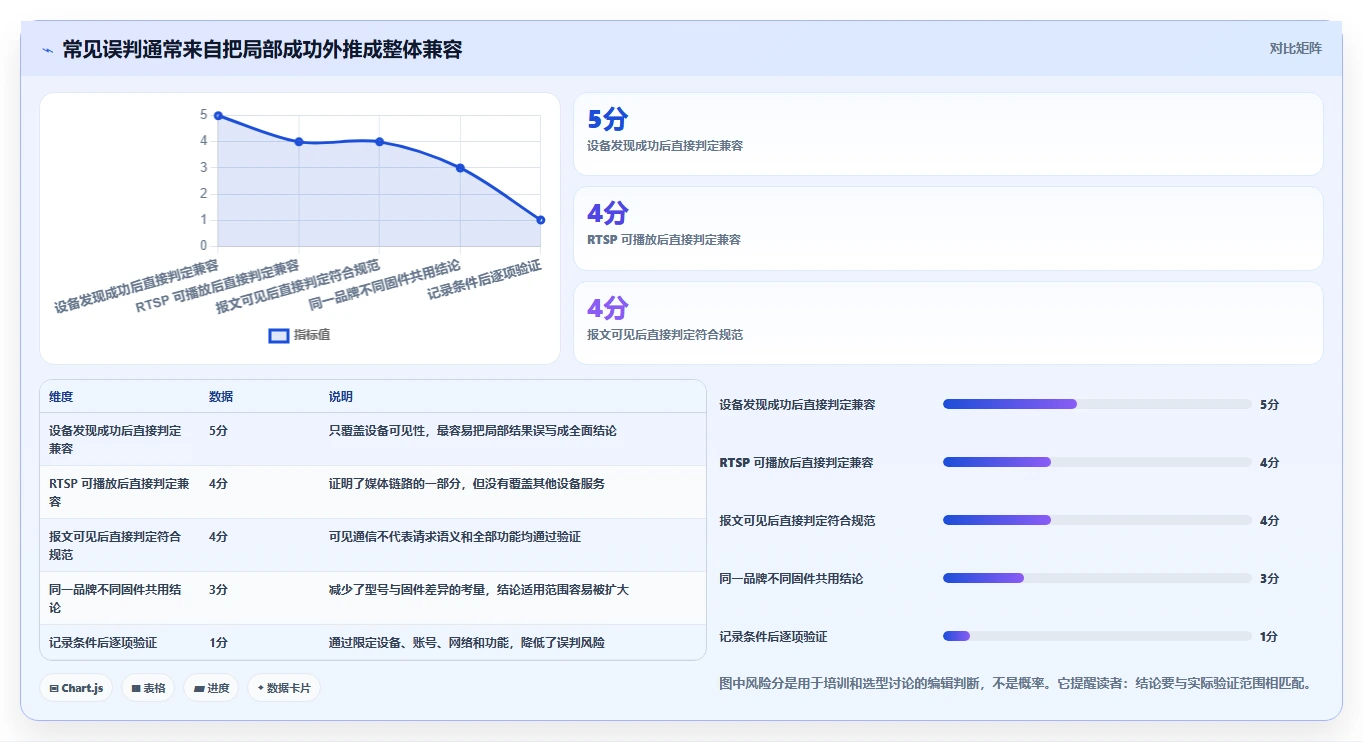The height and width of the screenshot is (742, 1363).
Task: Click the title 常见误判通常来自把局部成功外推成整体兼容
Action: (x=262, y=49)
